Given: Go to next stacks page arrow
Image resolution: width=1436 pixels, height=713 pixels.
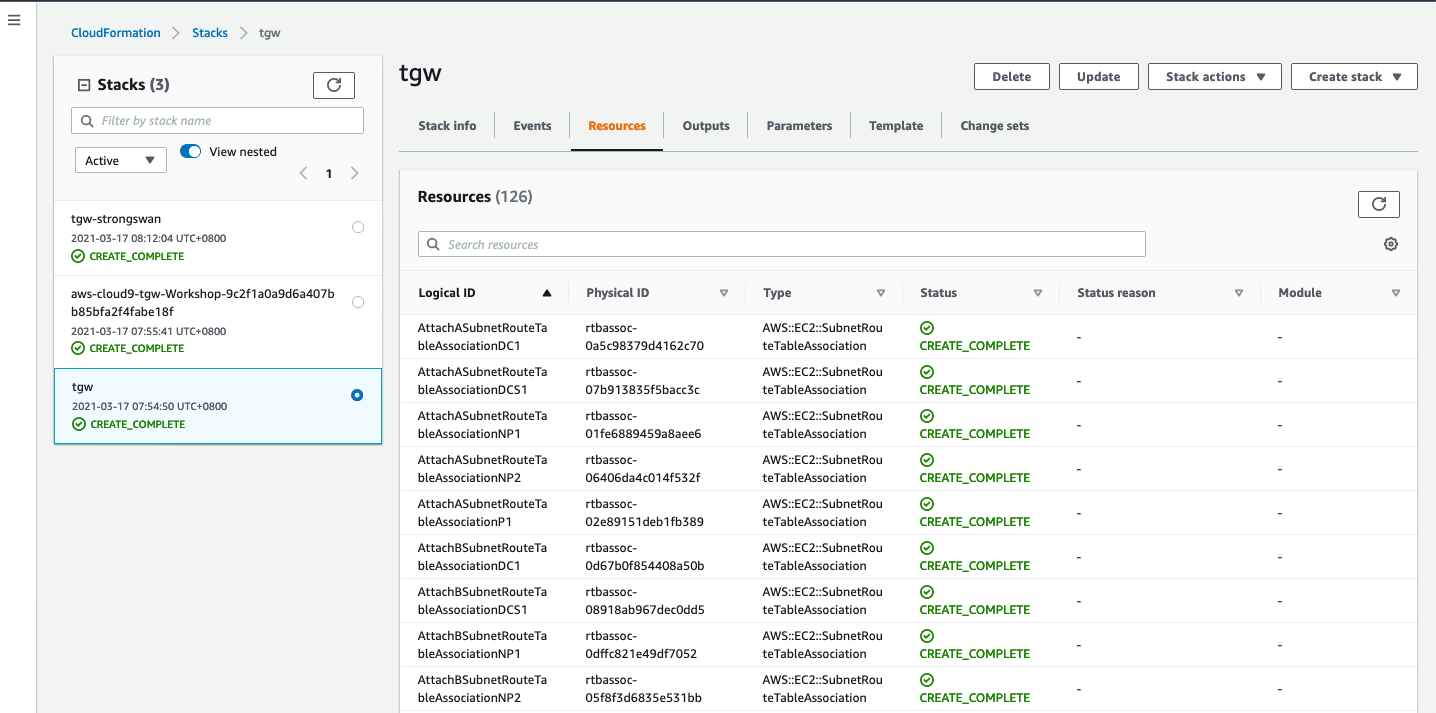Looking at the screenshot, I should coord(354,174).
